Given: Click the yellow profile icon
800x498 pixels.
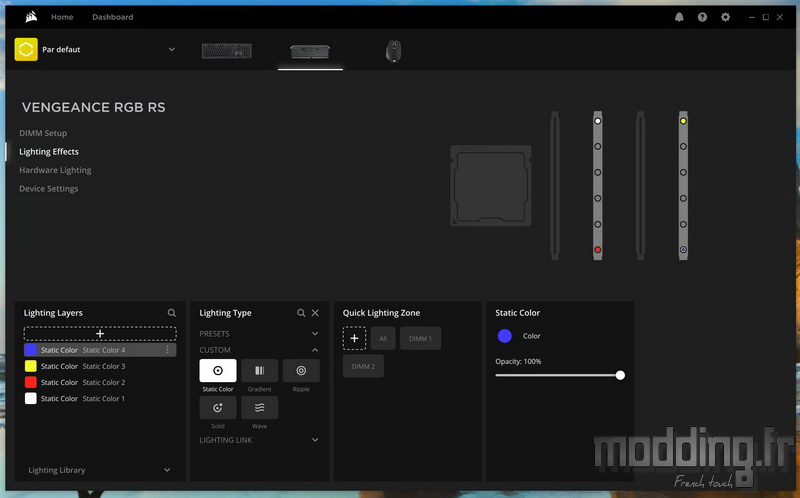Looking at the screenshot, I should pos(26,49).
